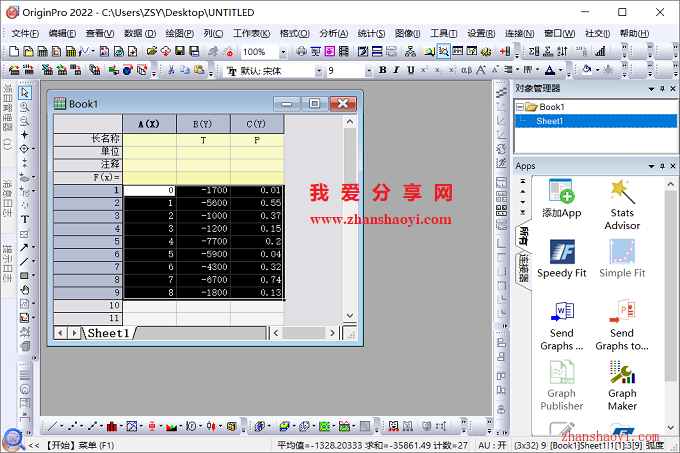Screen dimensions: 680x453
Task: Select the Sheet1 worksheet tab
Action: (x=108, y=333)
